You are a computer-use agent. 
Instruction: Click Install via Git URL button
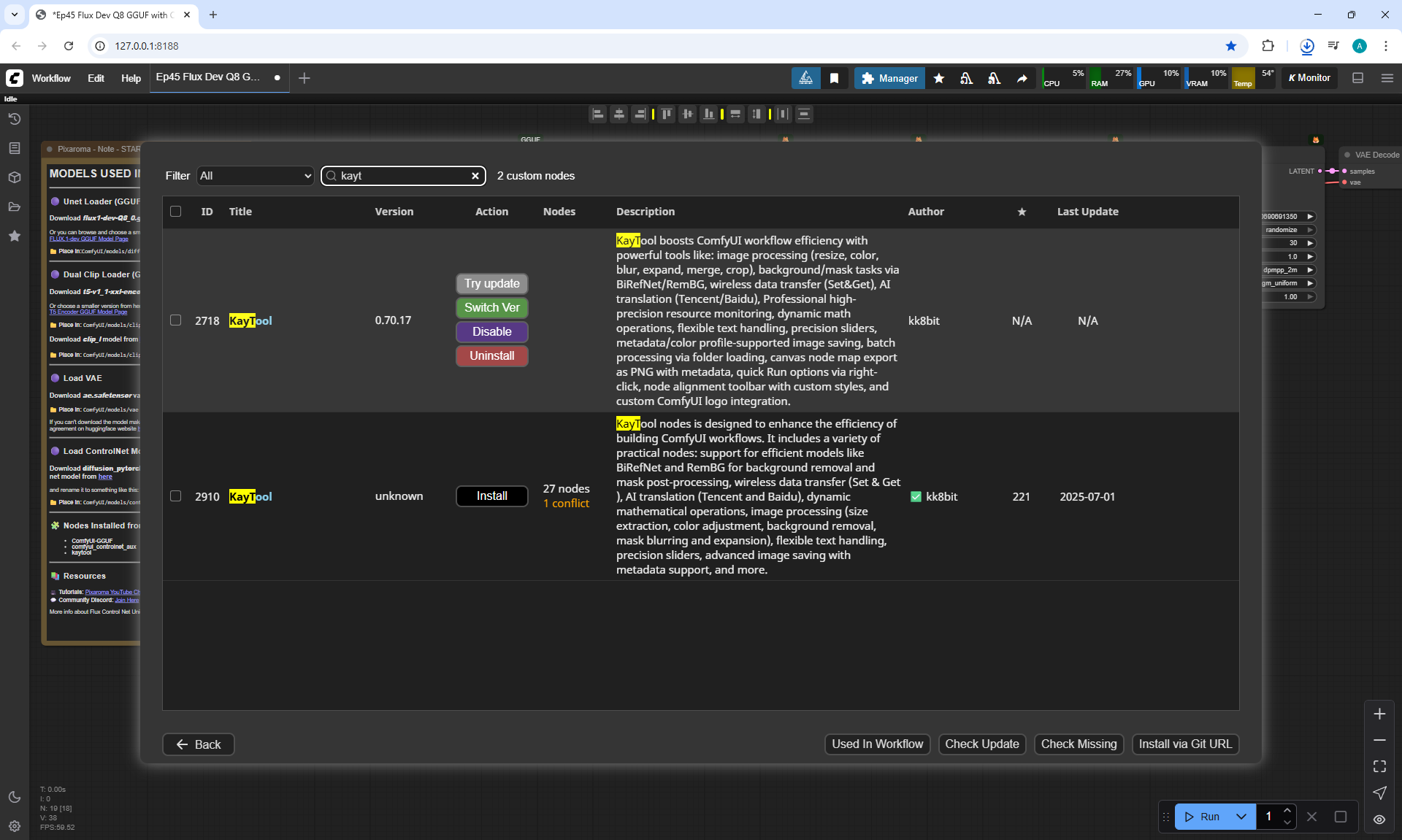1184,744
